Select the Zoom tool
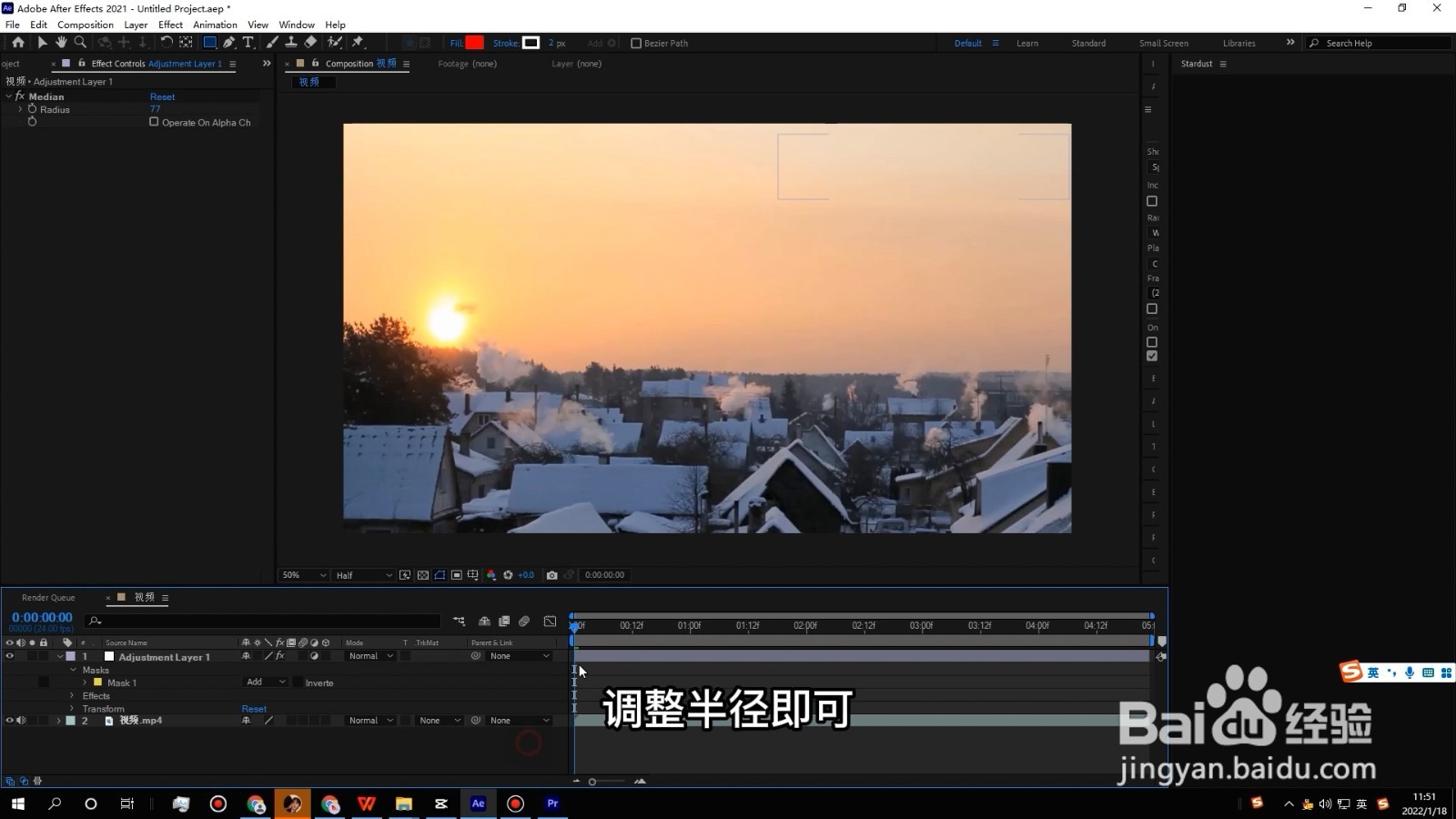The width and height of the screenshot is (1456, 819). click(x=80, y=42)
